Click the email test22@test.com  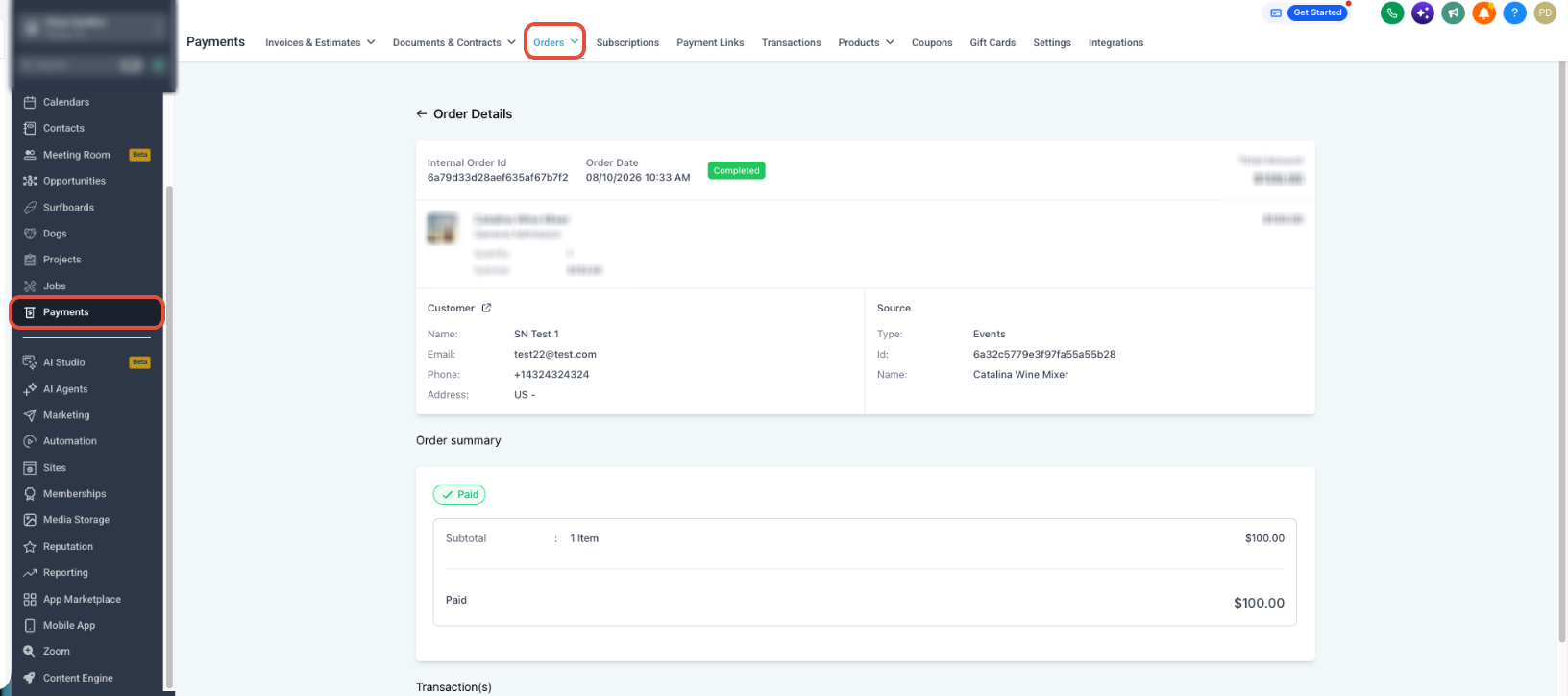click(555, 354)
